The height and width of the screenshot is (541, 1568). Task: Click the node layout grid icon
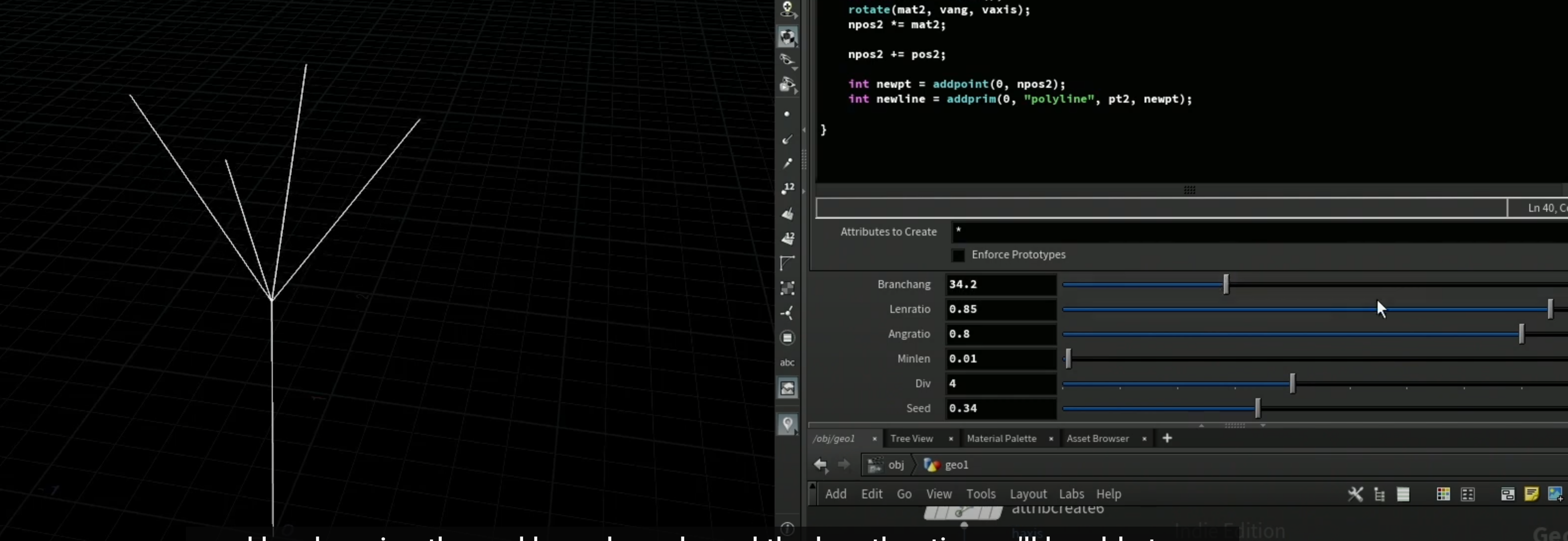coord(1467,494)
